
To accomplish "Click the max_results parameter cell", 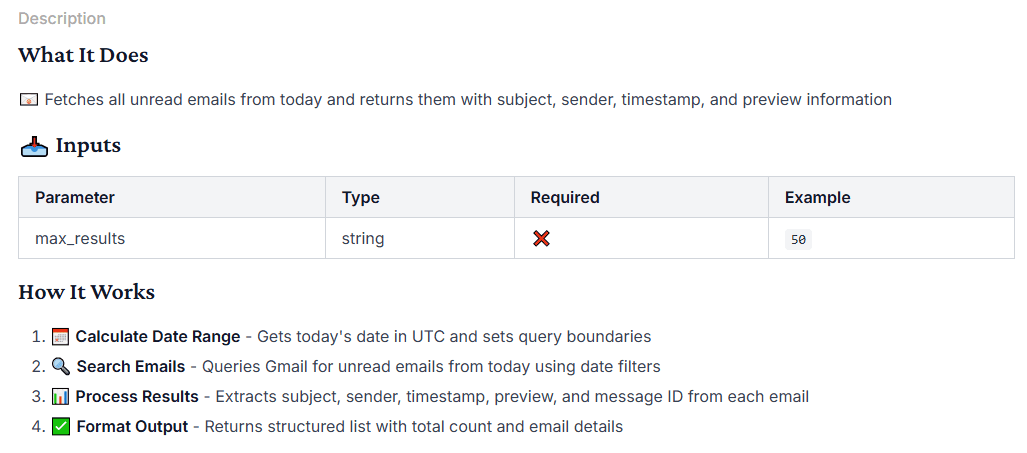I will pyautogui.click(x=80, y=239).
